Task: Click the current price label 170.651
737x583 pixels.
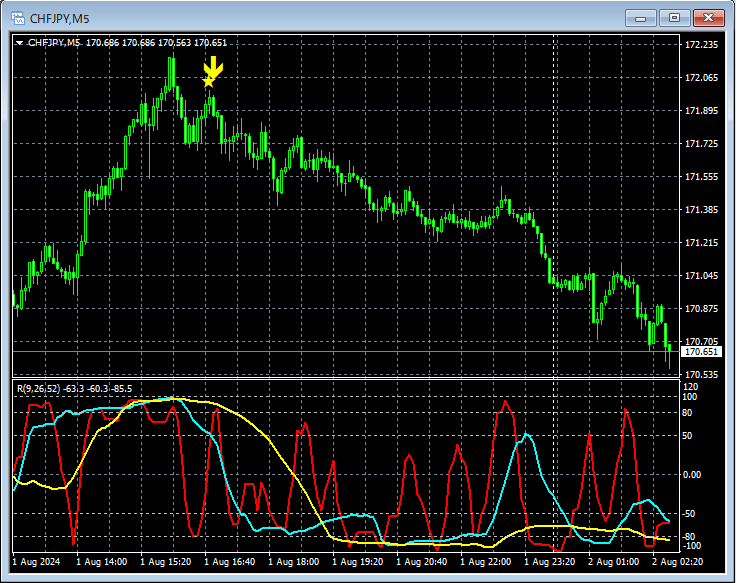Action: (x=701, y=352)
